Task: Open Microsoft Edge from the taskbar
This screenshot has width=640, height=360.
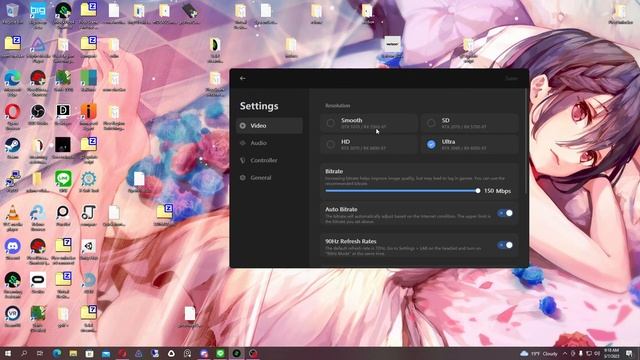Action: click(57, 353)
